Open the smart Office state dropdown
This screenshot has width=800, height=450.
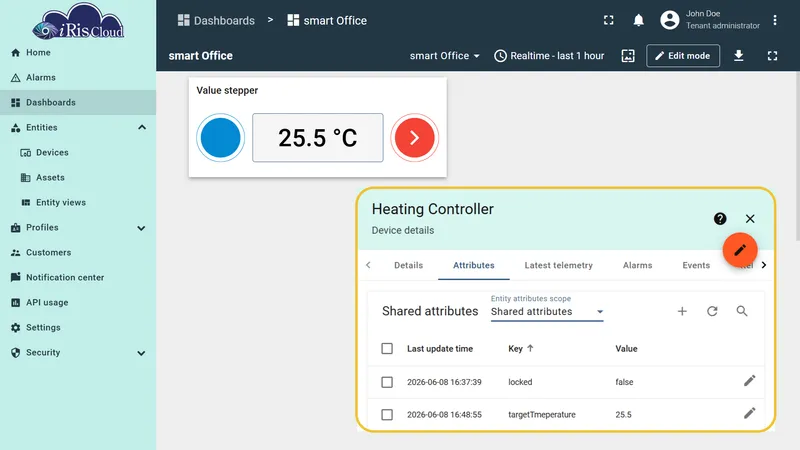(444, 56)
